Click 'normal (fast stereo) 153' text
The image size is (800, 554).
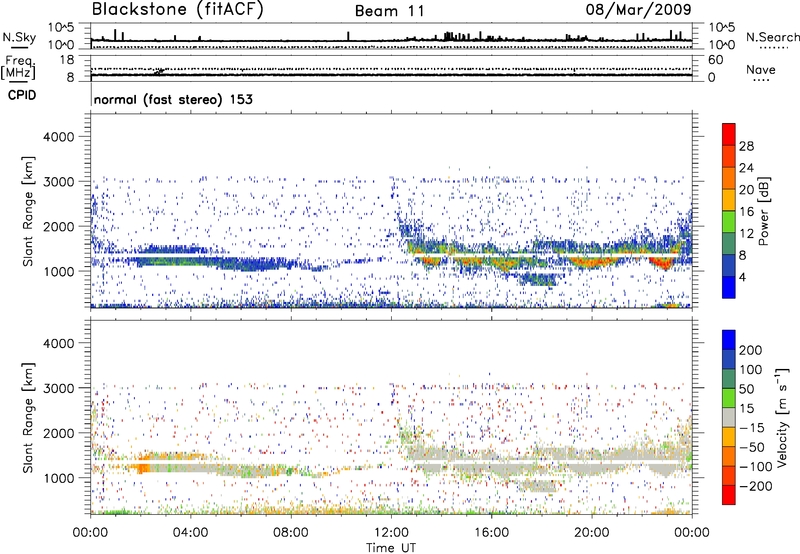click(173, 99)
